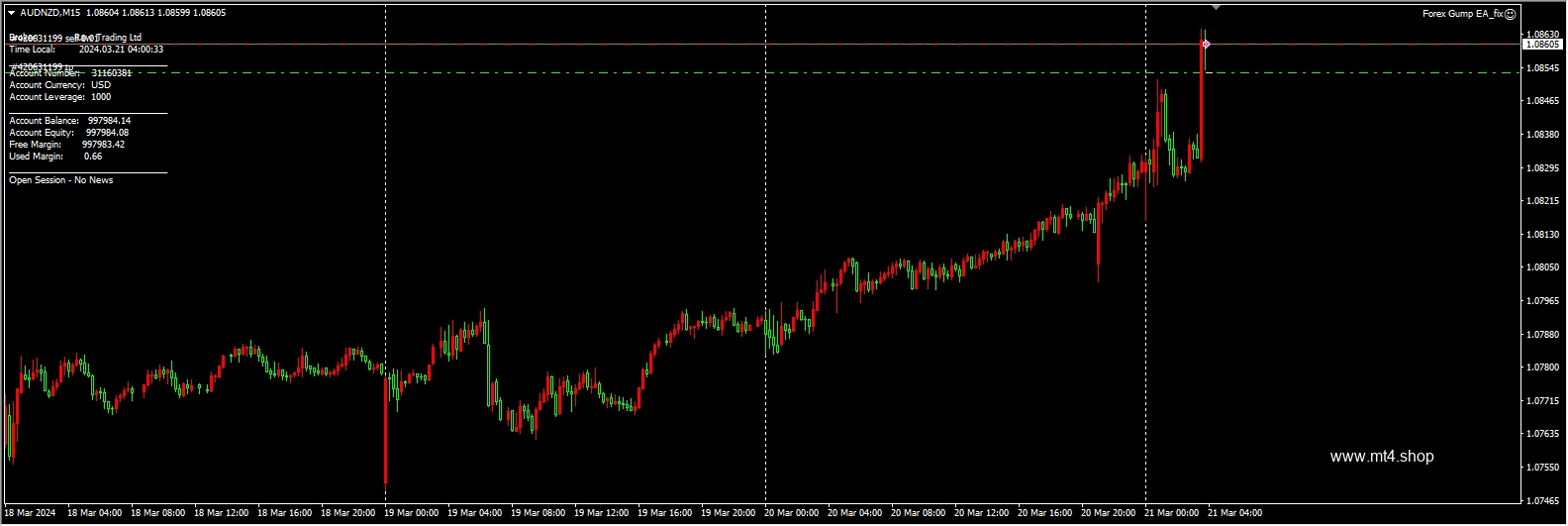Image resolution: width=1568 pixels, height=526 pixels.
Task: Click the Account Leverage 1000 row
Action: click(60, 97)
